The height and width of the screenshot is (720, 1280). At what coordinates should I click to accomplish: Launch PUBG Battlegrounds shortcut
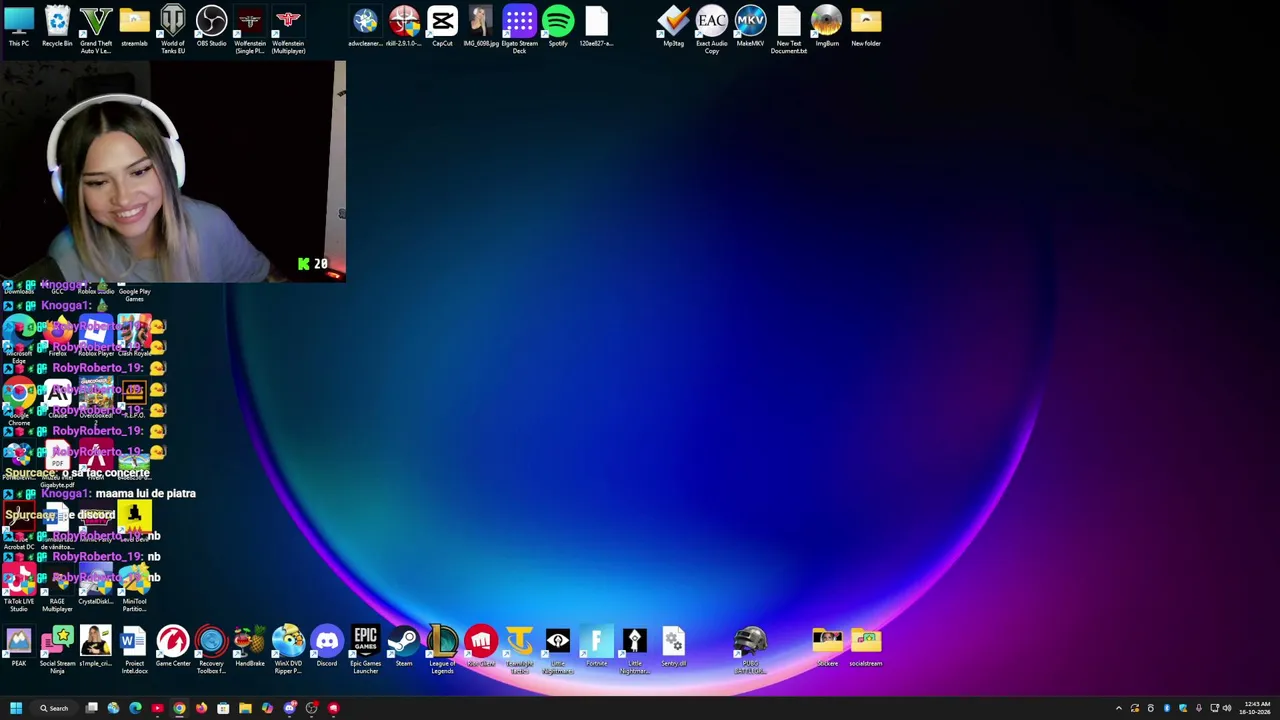750,649
